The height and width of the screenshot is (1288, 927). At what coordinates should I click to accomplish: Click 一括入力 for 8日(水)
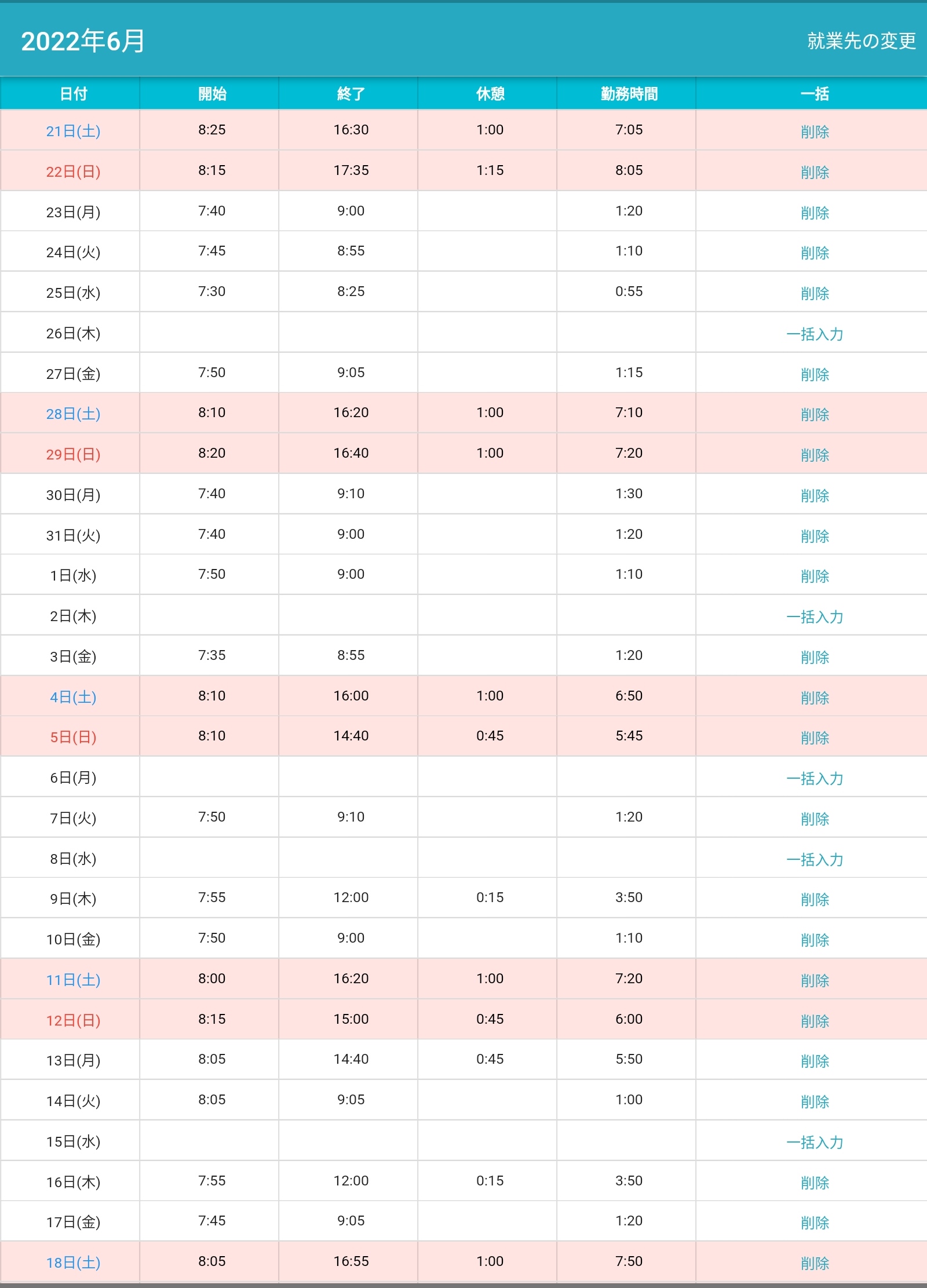coord(815,859)
